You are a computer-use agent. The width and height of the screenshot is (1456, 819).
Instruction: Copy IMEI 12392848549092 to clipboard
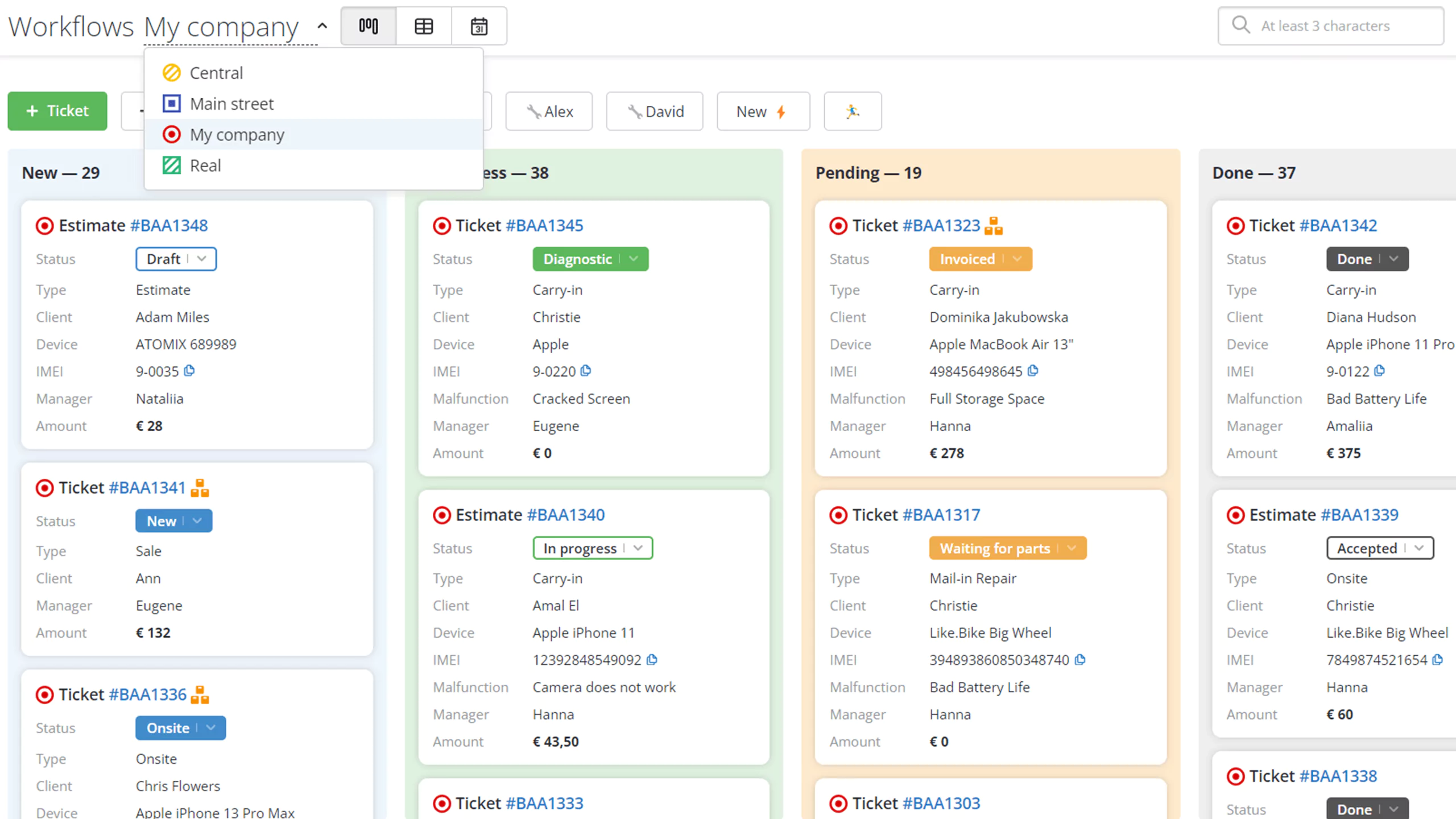coord(652,659)
